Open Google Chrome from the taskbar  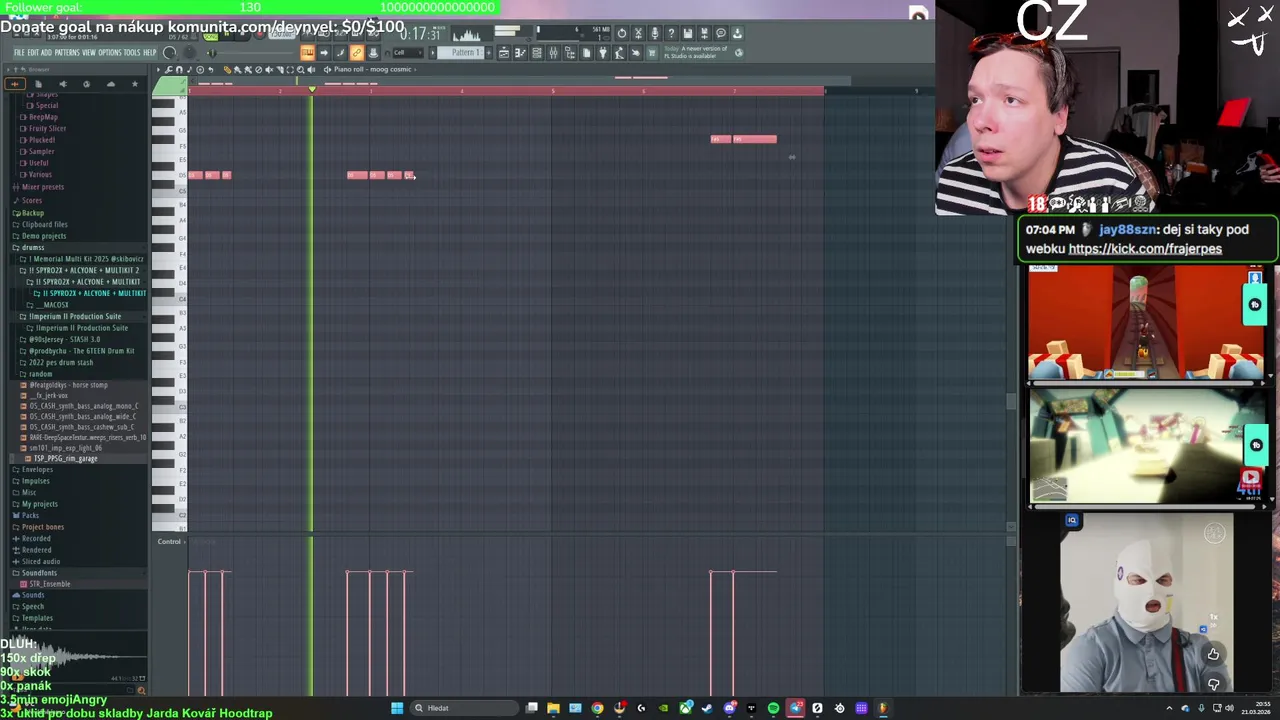point(597,708)
